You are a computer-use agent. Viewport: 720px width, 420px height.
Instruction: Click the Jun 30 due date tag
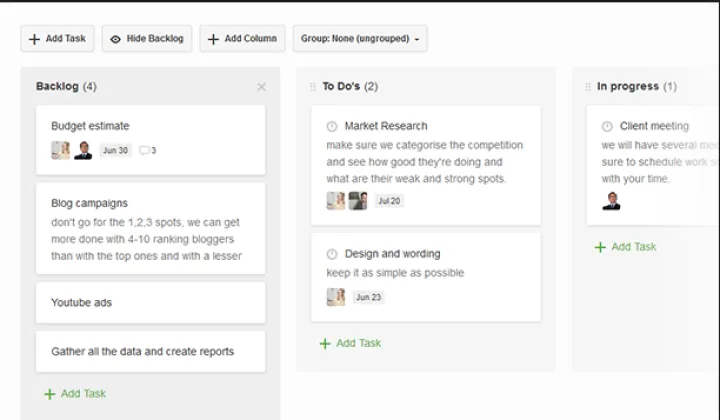[x=116, y=151]
